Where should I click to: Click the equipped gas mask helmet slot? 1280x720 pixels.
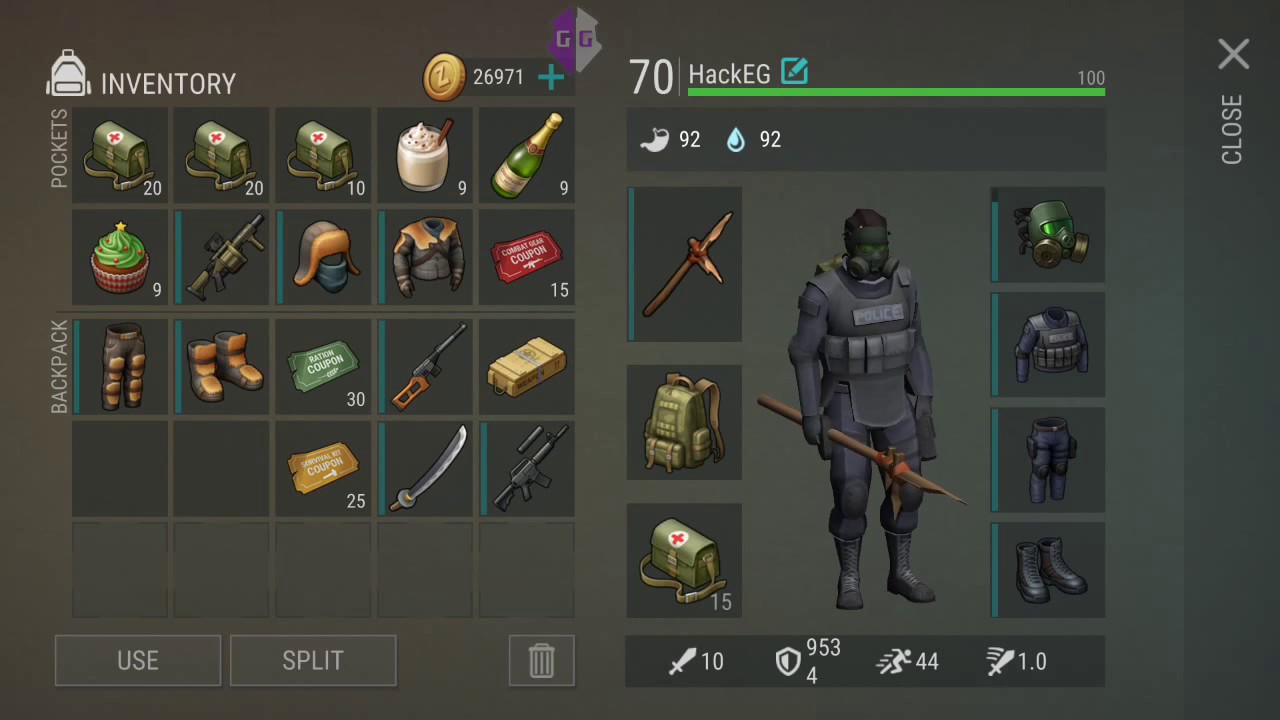point(1048,235)
